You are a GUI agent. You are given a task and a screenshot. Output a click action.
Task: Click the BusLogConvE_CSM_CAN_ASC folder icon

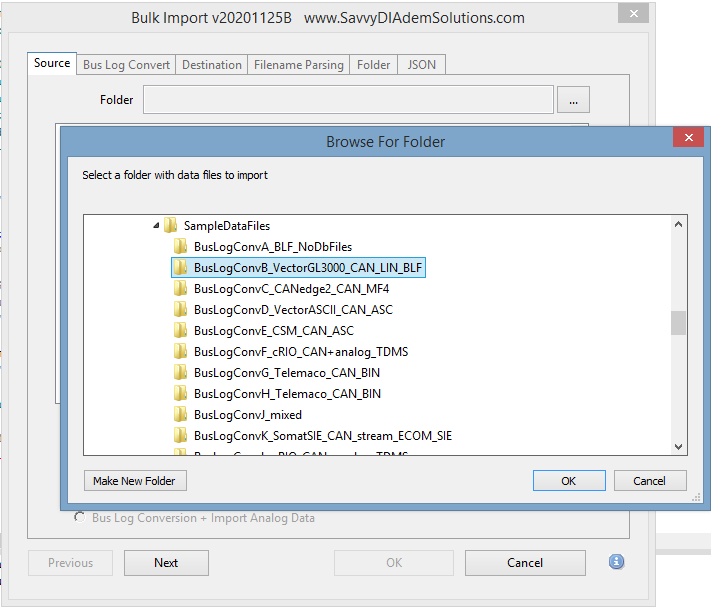180,330
